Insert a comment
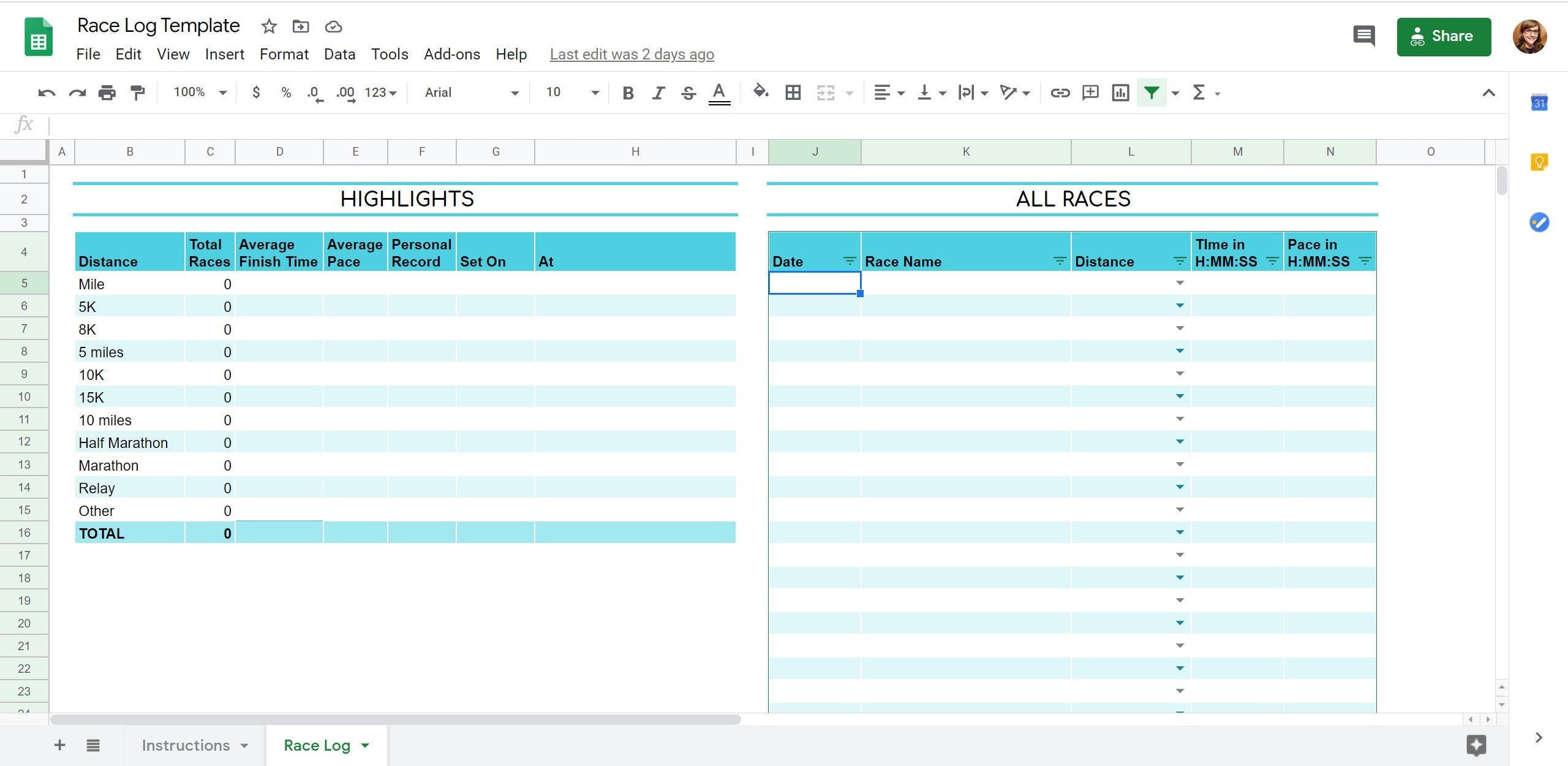Screen dimensions: 1568x766 pos(1090,93)
